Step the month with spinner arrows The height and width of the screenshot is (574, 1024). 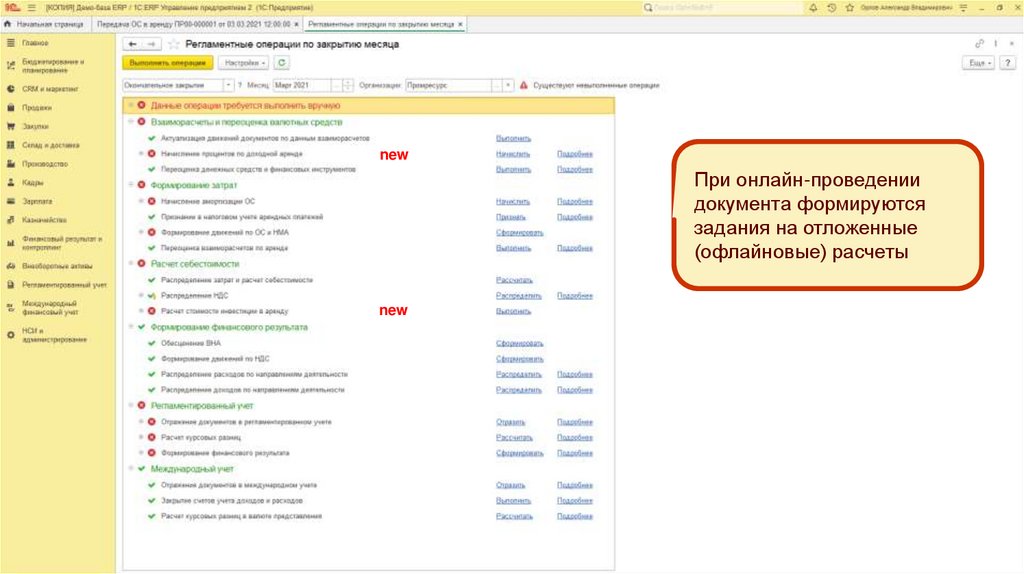coord(348,86)
